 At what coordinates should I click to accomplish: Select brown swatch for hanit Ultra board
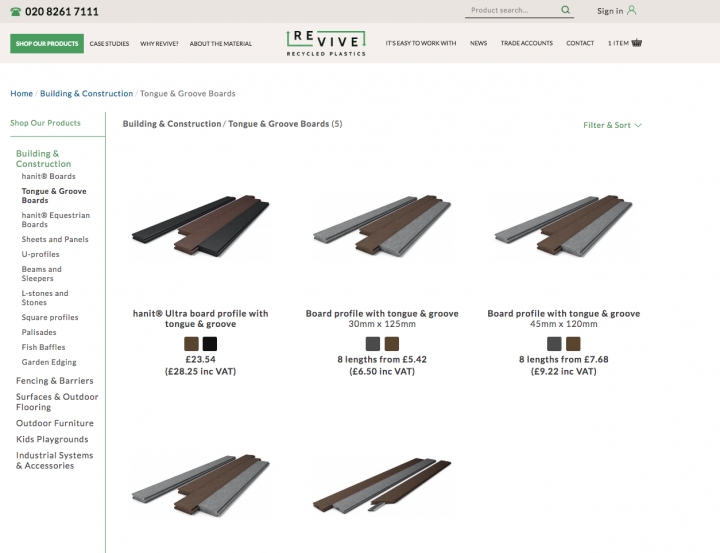[x=192, y=344]
